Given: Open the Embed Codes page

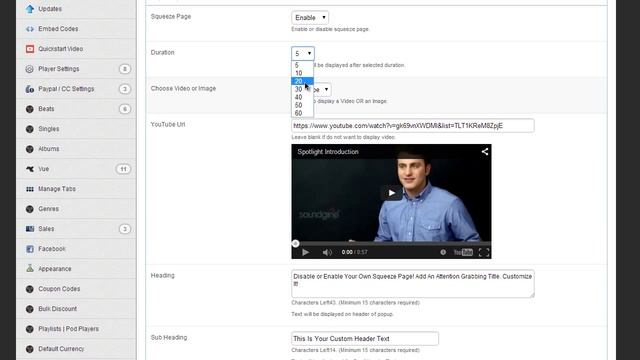Looking at the screenshot, I should click(58, 29).
